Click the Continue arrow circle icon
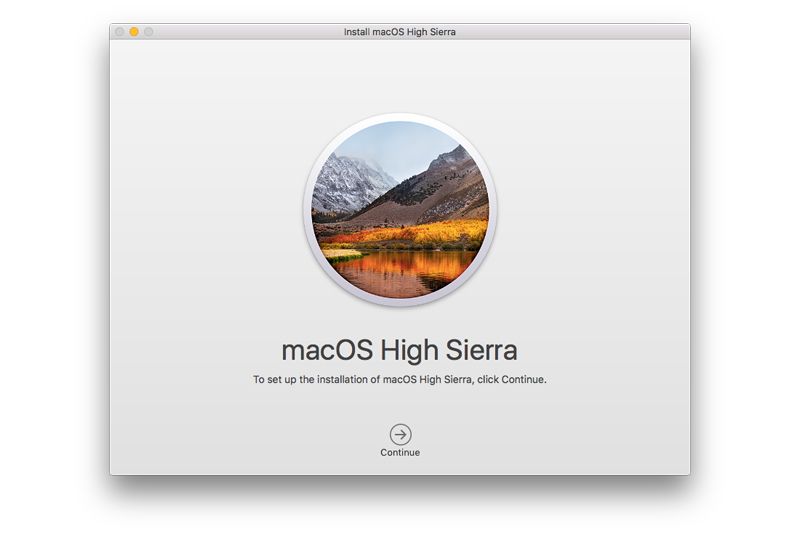Viewport: 800px width, 533px height. [401, 435]
